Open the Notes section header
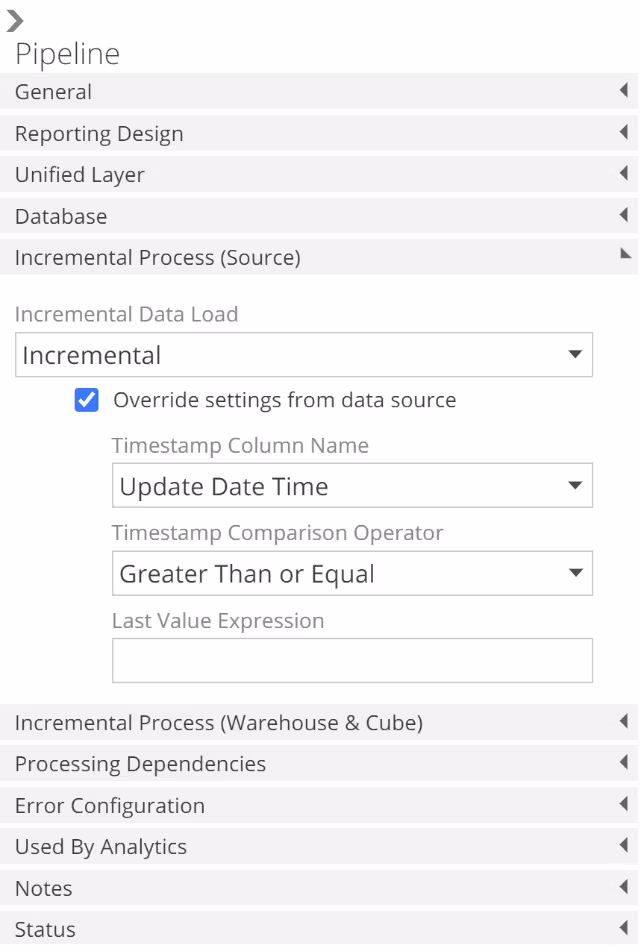641x951 pixels. pos(43,888)
